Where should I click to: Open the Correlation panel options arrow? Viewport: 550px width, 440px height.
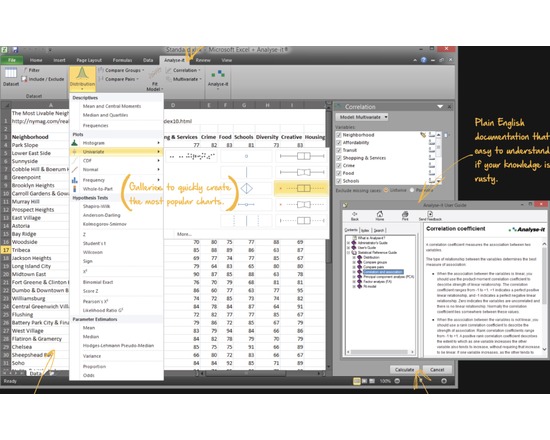coord(440,107)
